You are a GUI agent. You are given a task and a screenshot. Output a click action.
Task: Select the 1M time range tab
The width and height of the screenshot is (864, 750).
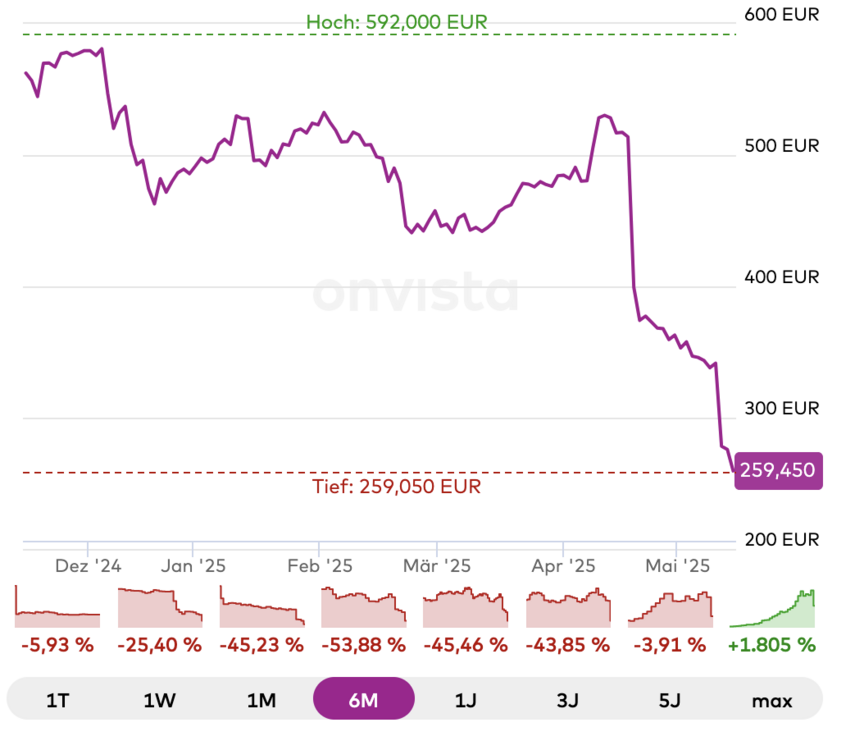[261, 700]
